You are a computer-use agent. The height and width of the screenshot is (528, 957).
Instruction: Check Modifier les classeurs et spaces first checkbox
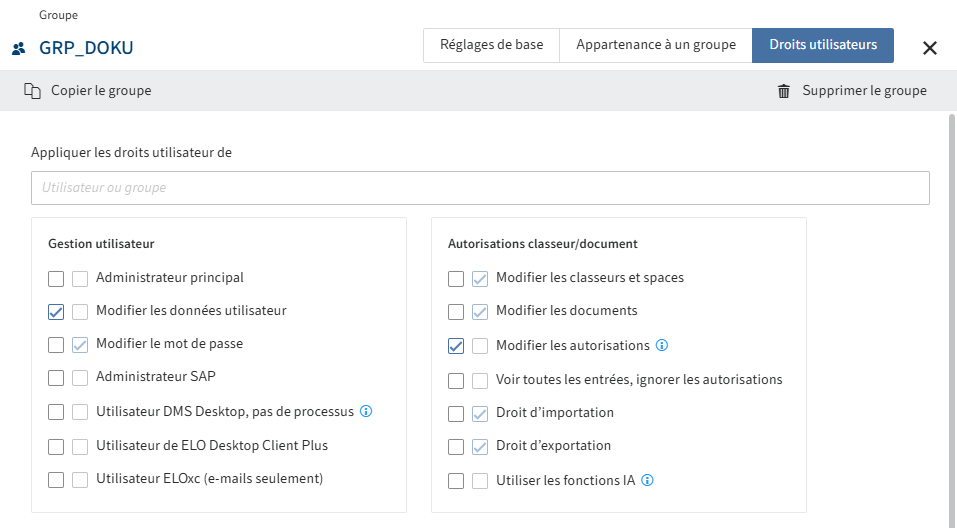tap(456, 279)
